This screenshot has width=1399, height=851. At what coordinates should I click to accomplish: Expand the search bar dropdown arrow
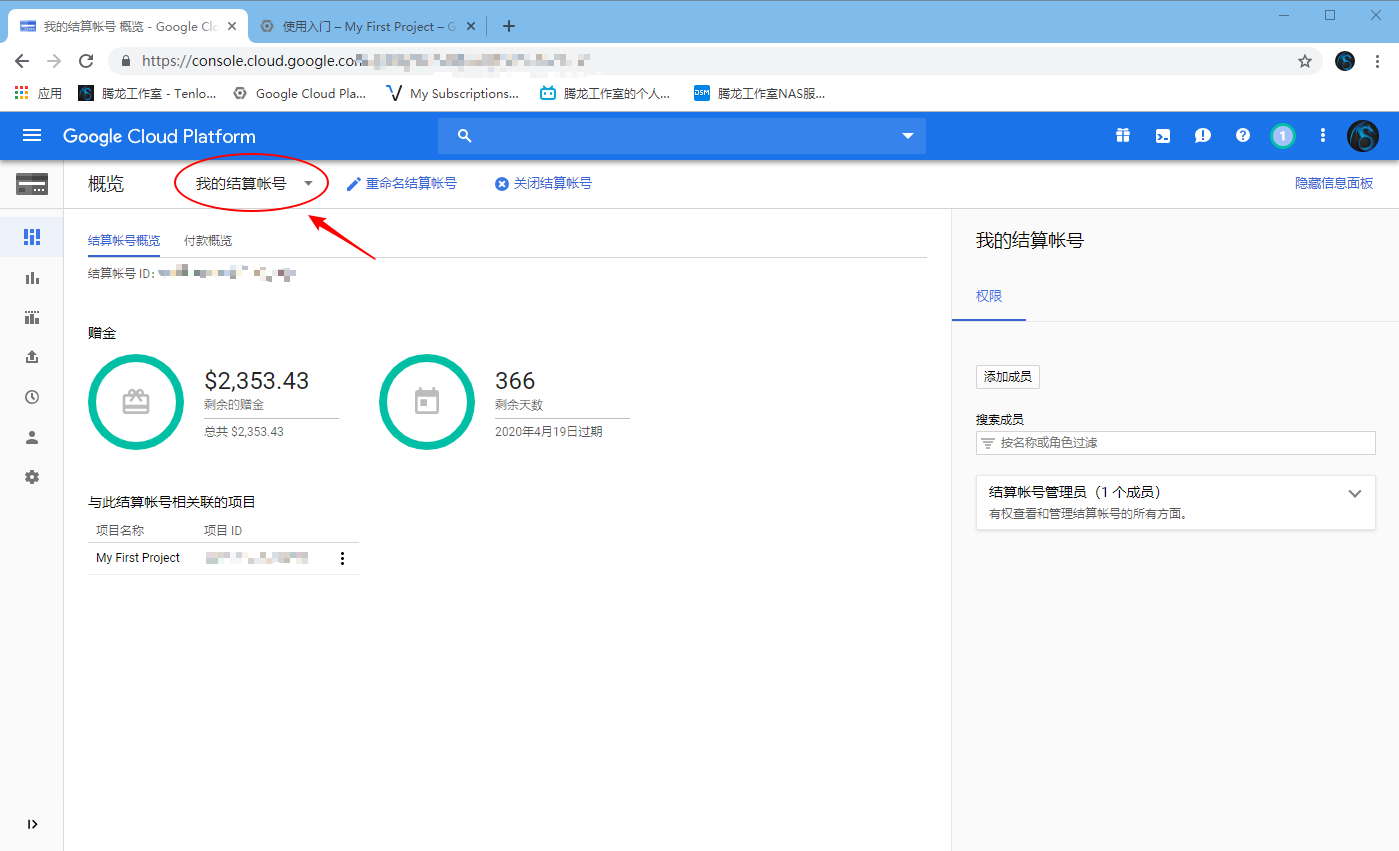click(908, 136)
